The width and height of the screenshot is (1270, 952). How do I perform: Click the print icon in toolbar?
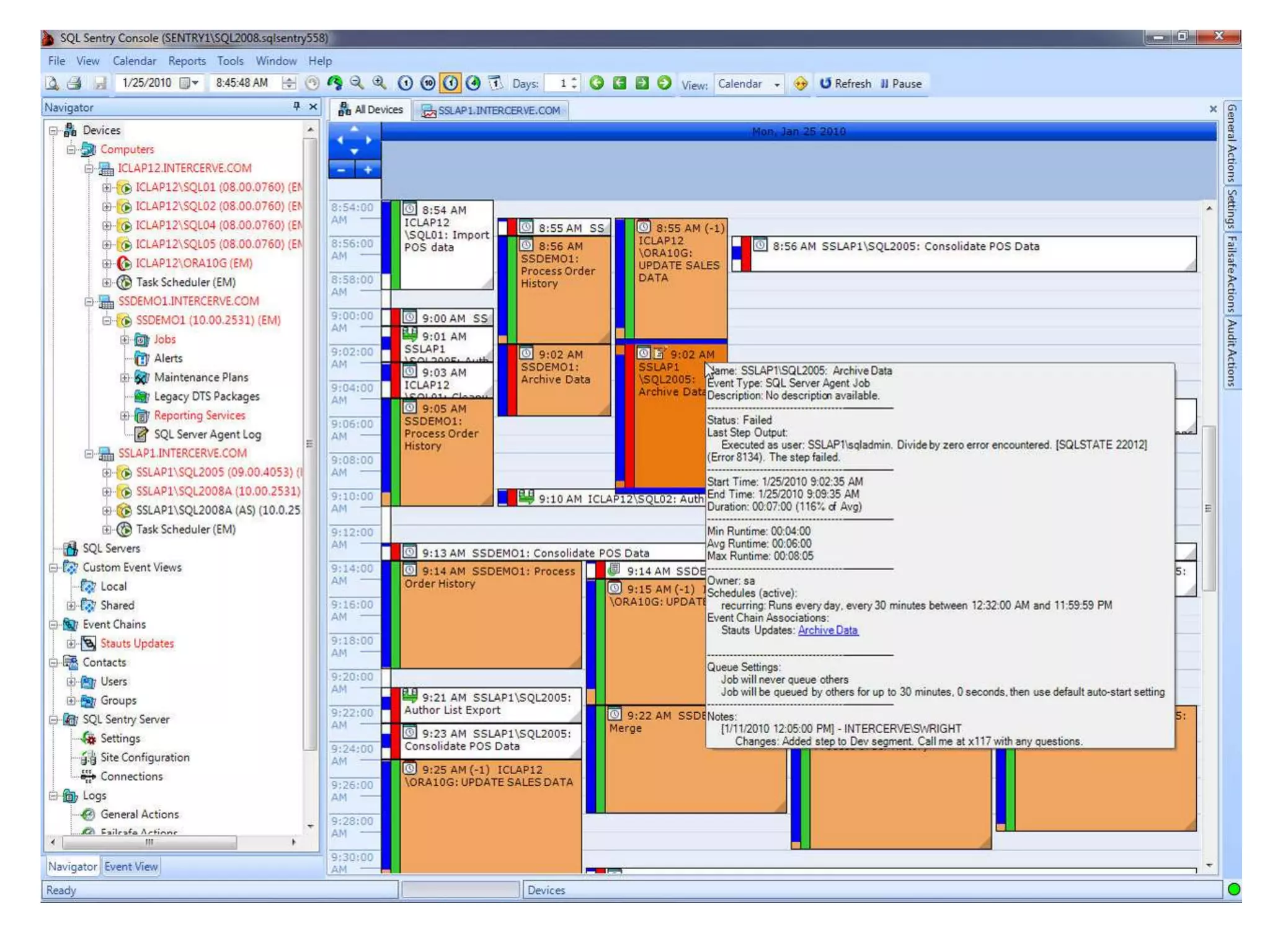pos(74,83)
